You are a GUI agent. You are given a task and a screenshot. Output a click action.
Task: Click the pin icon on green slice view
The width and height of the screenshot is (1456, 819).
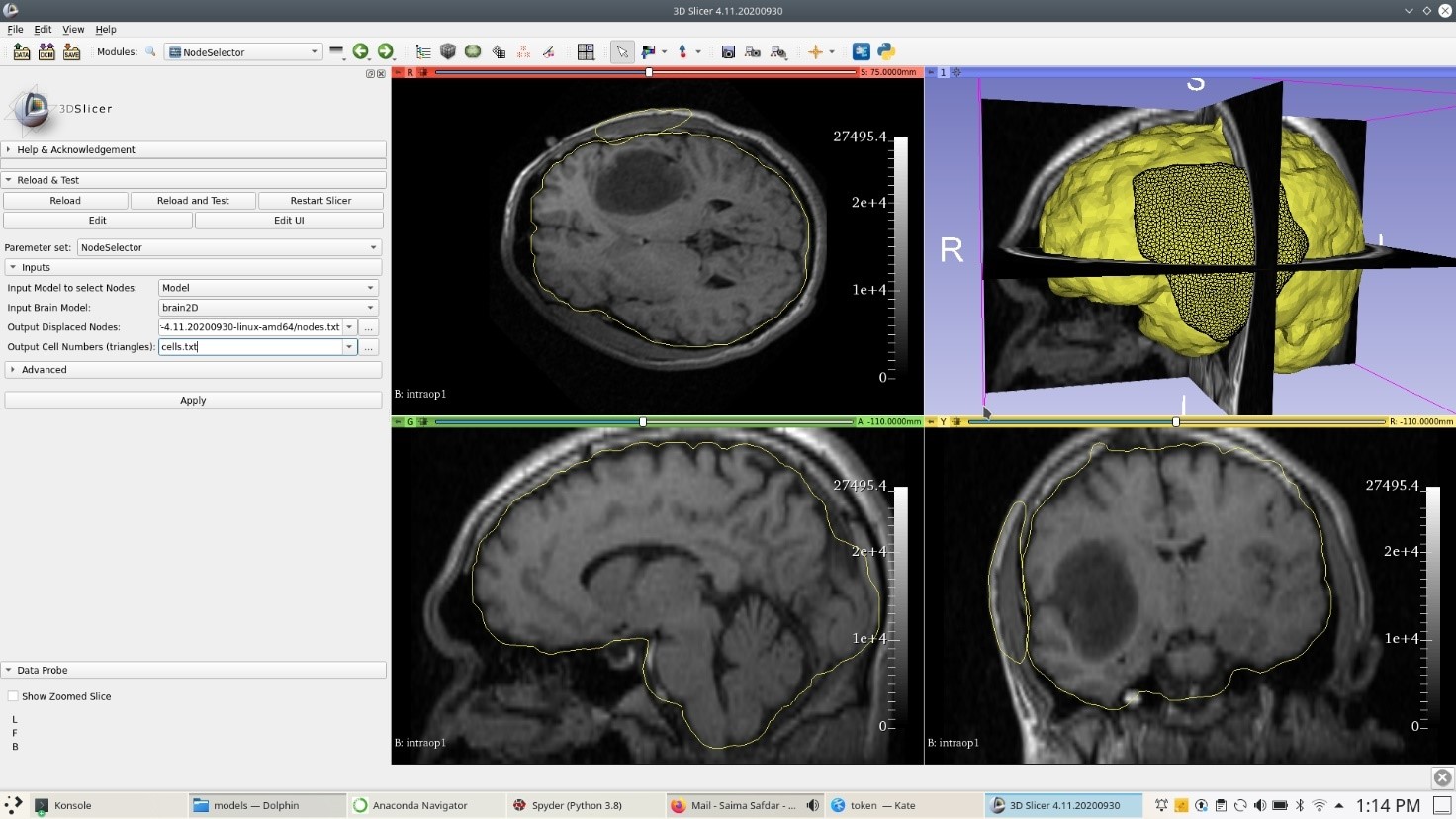[398, 421]
